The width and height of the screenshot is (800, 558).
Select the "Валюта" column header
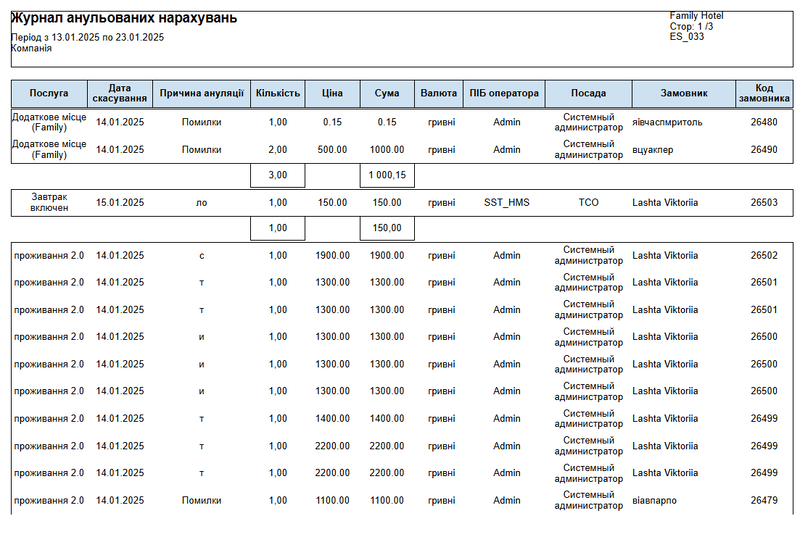pos(440,94)
